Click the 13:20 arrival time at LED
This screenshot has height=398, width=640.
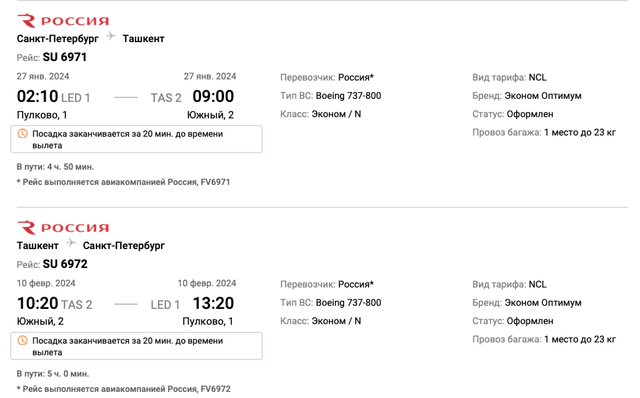[213, 304]
